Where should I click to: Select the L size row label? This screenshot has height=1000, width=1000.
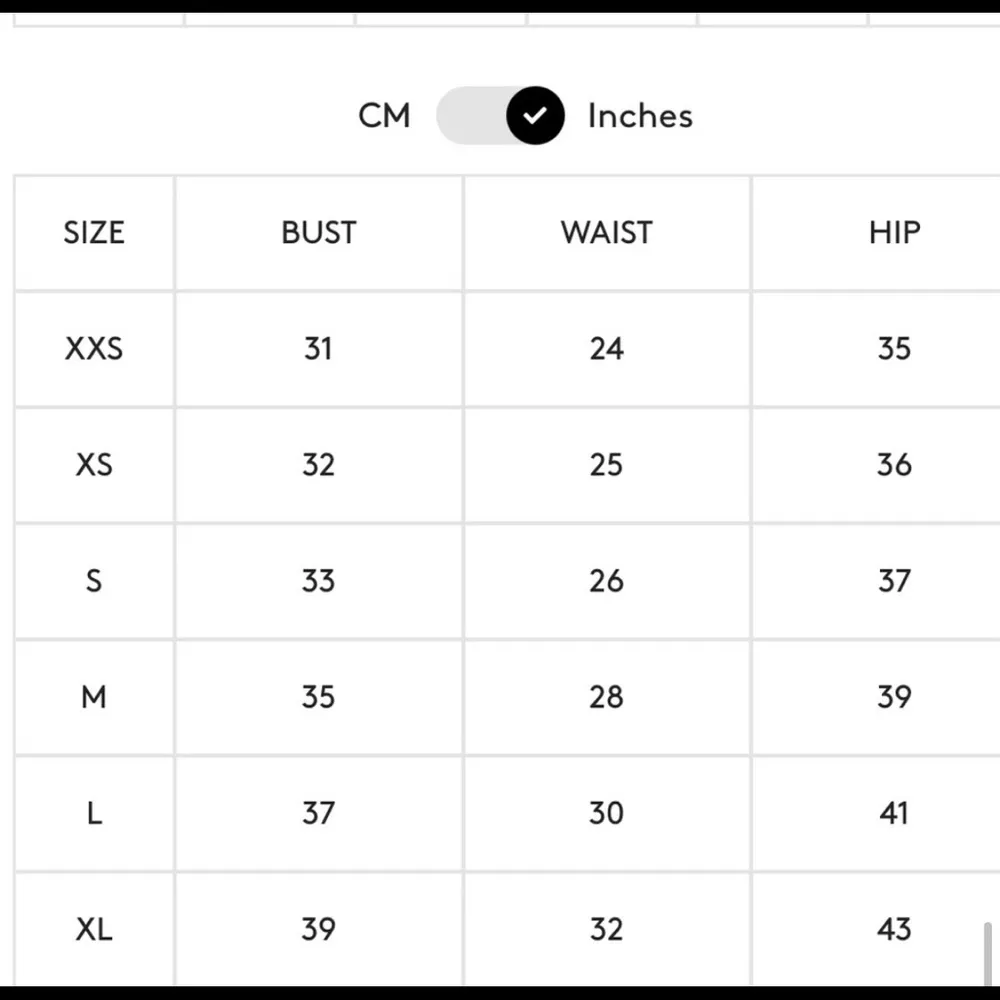pyautogui.click(x=94, y=813)
